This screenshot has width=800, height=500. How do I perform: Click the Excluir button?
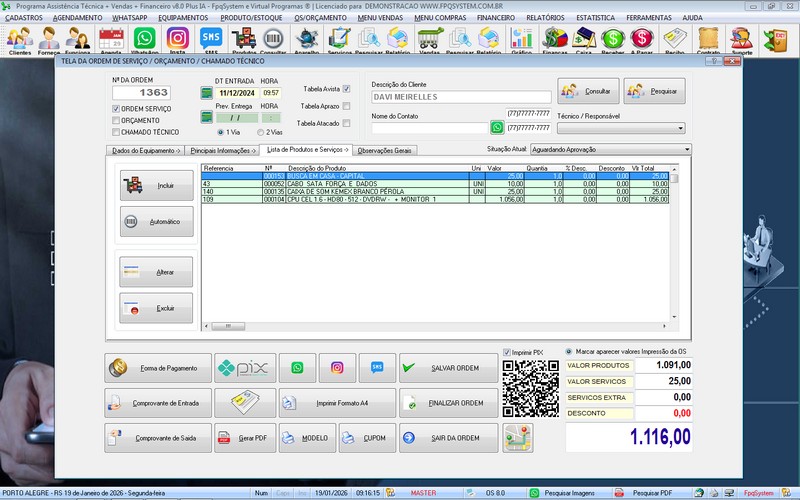pos(156,308)
